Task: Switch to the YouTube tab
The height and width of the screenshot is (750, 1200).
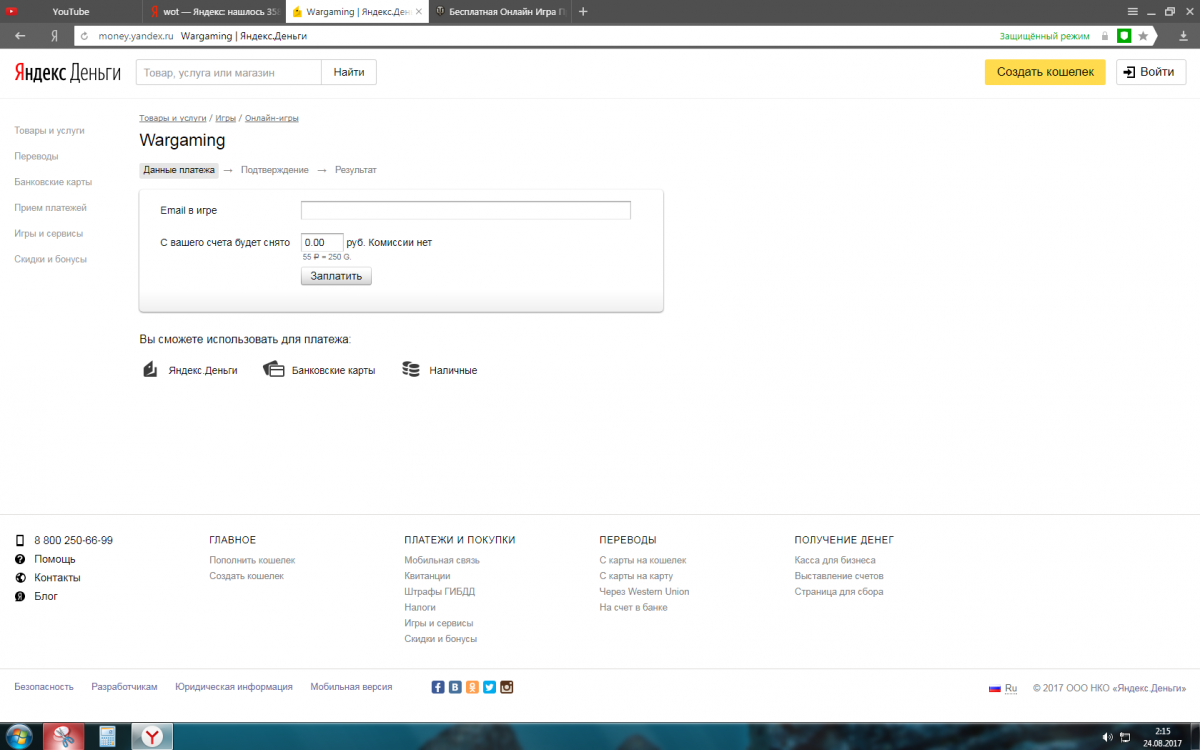Action: tap(70, 11)
